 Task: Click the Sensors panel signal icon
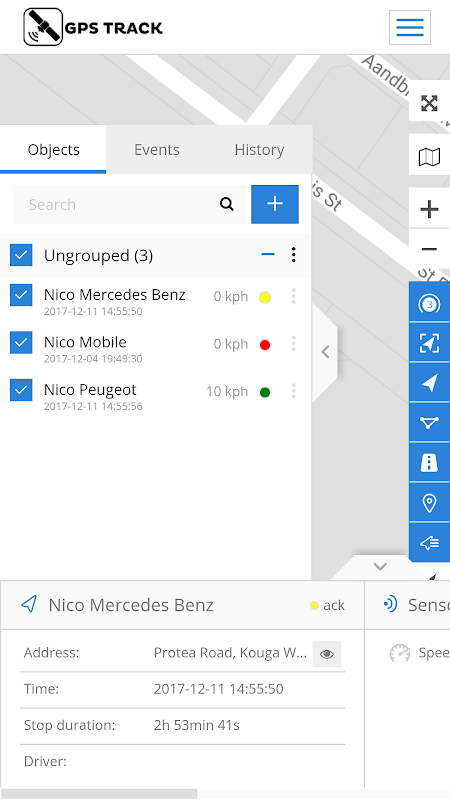pyautogui.click(x=390, y=604)
